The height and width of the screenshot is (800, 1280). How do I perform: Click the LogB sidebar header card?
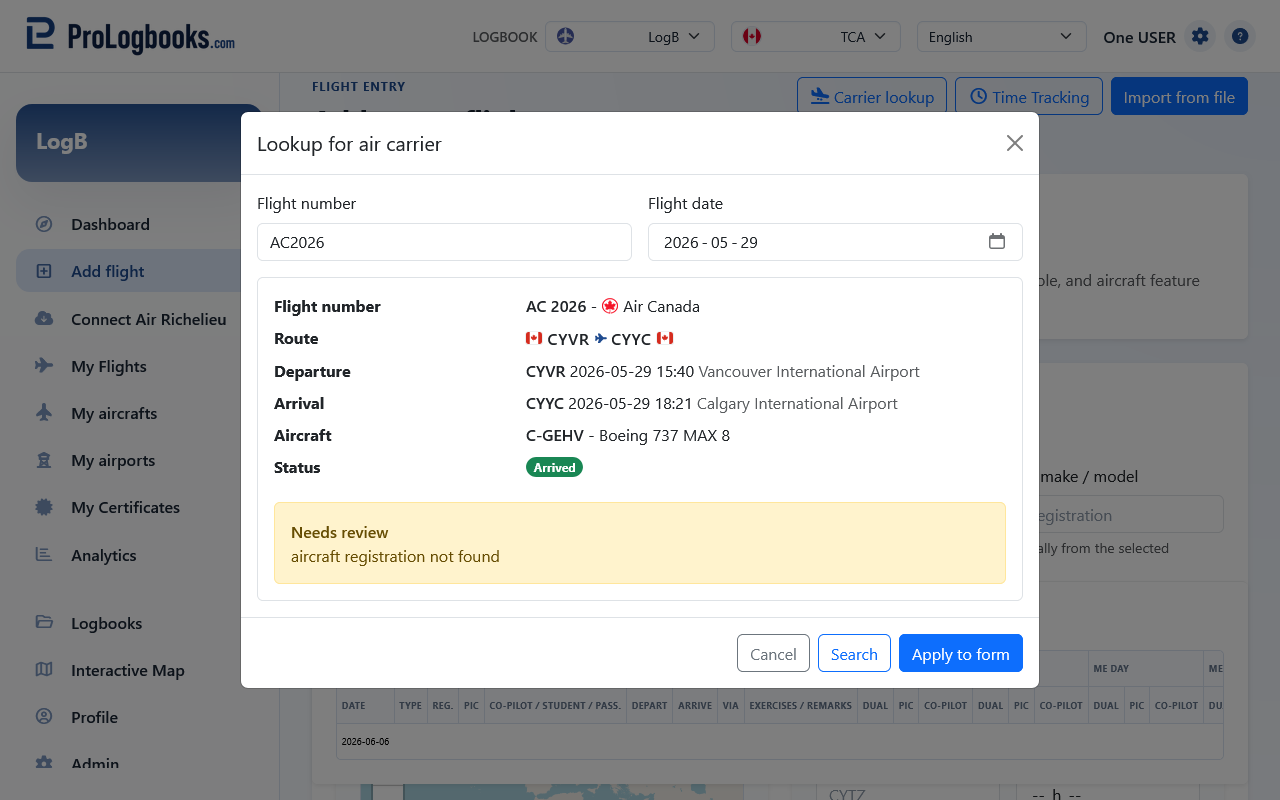[x=139, y=143]
